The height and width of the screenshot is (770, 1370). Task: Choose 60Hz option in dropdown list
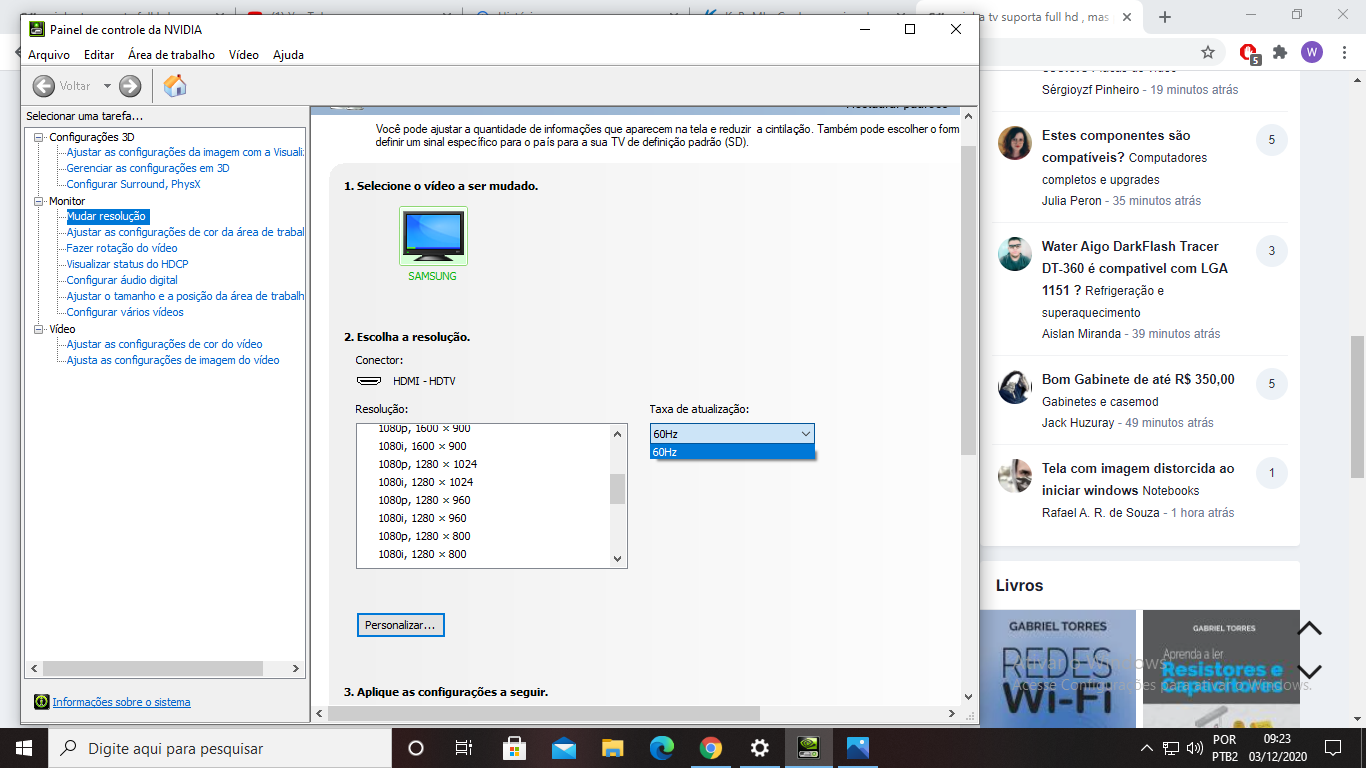(x=732, y=452)
